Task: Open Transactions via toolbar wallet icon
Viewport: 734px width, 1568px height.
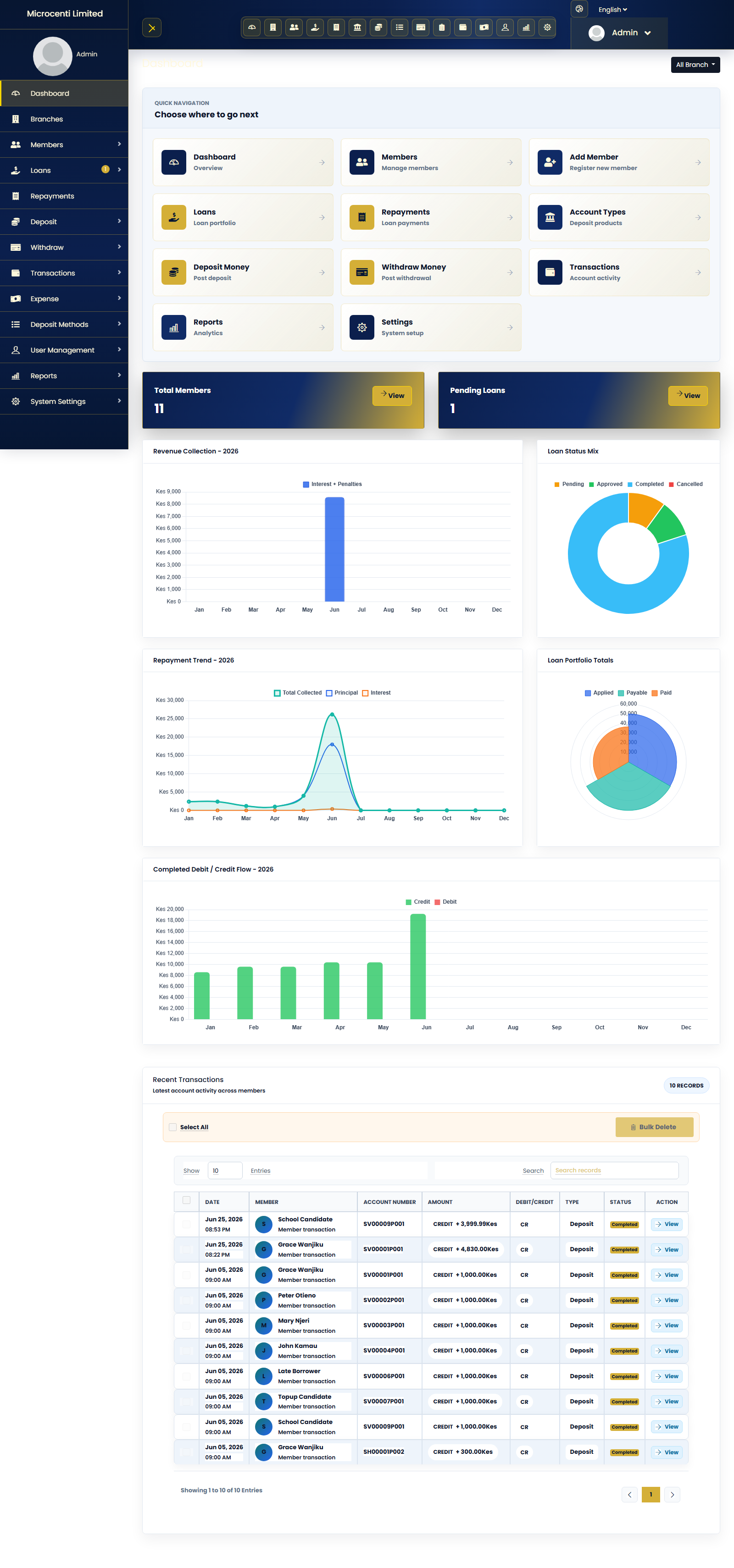Action: tap(463, 28)
